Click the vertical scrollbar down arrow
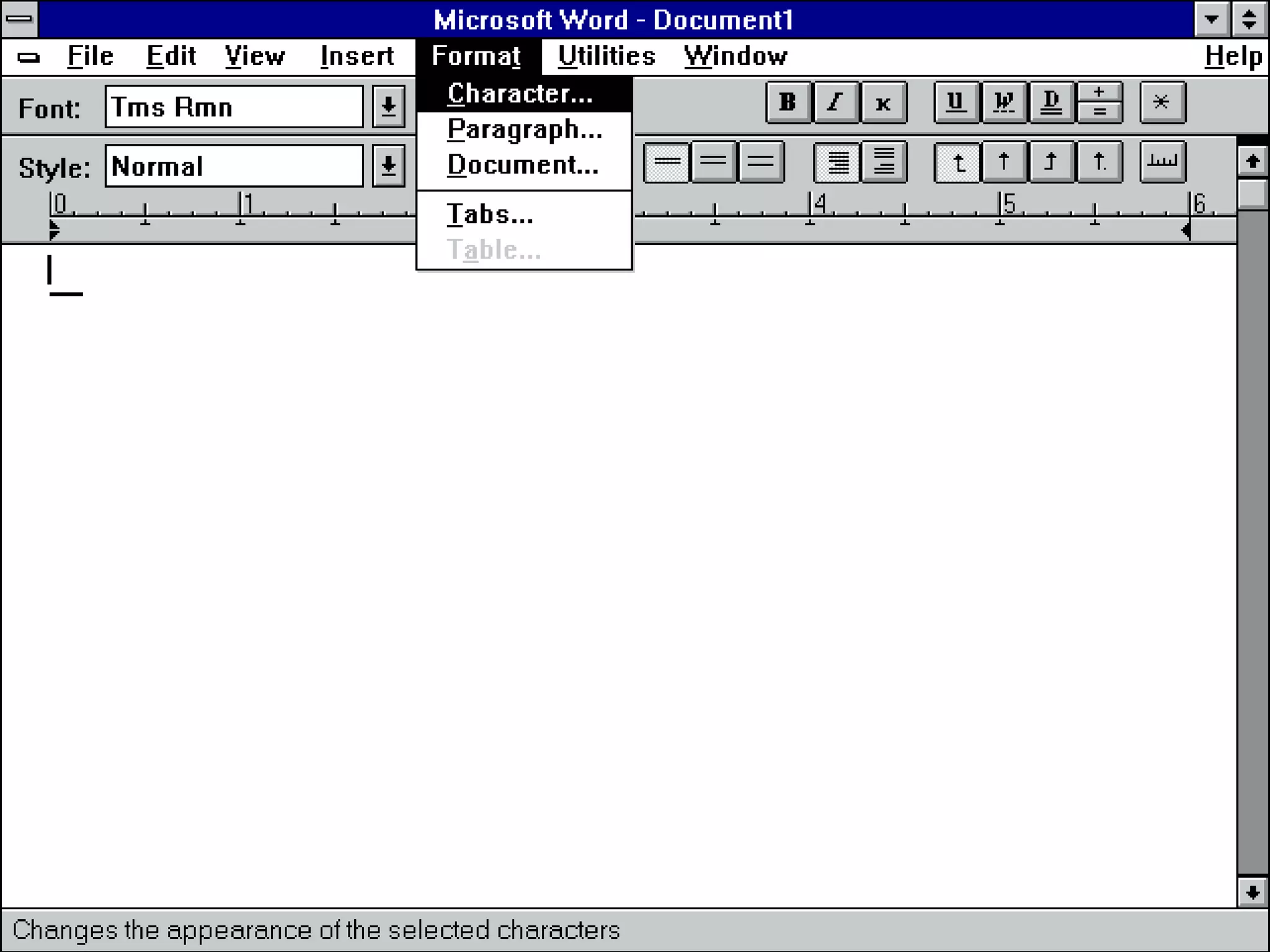Image resolution: width=1270 pixels, height=952 pixels. coord(1252,892)
